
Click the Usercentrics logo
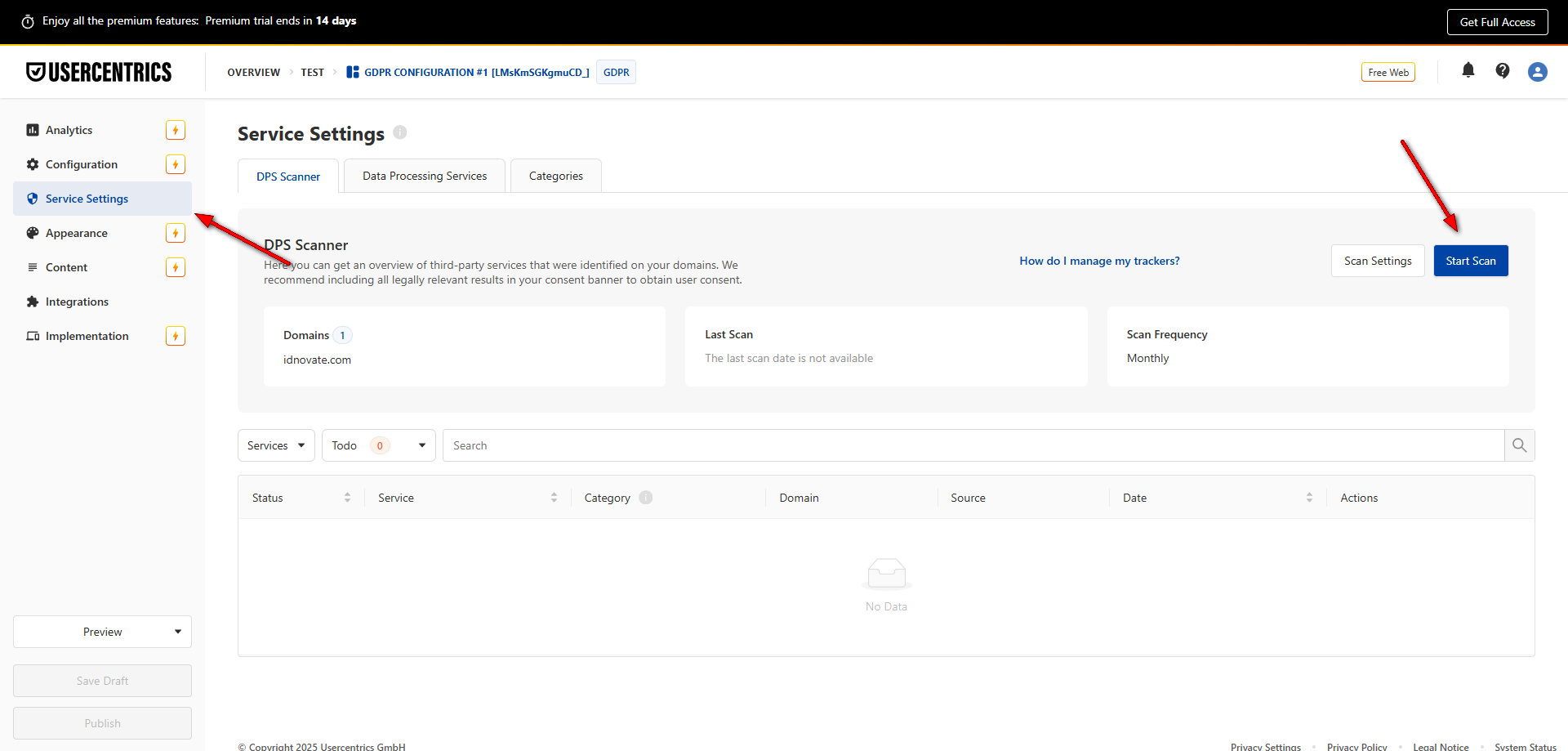click(99, 72)
